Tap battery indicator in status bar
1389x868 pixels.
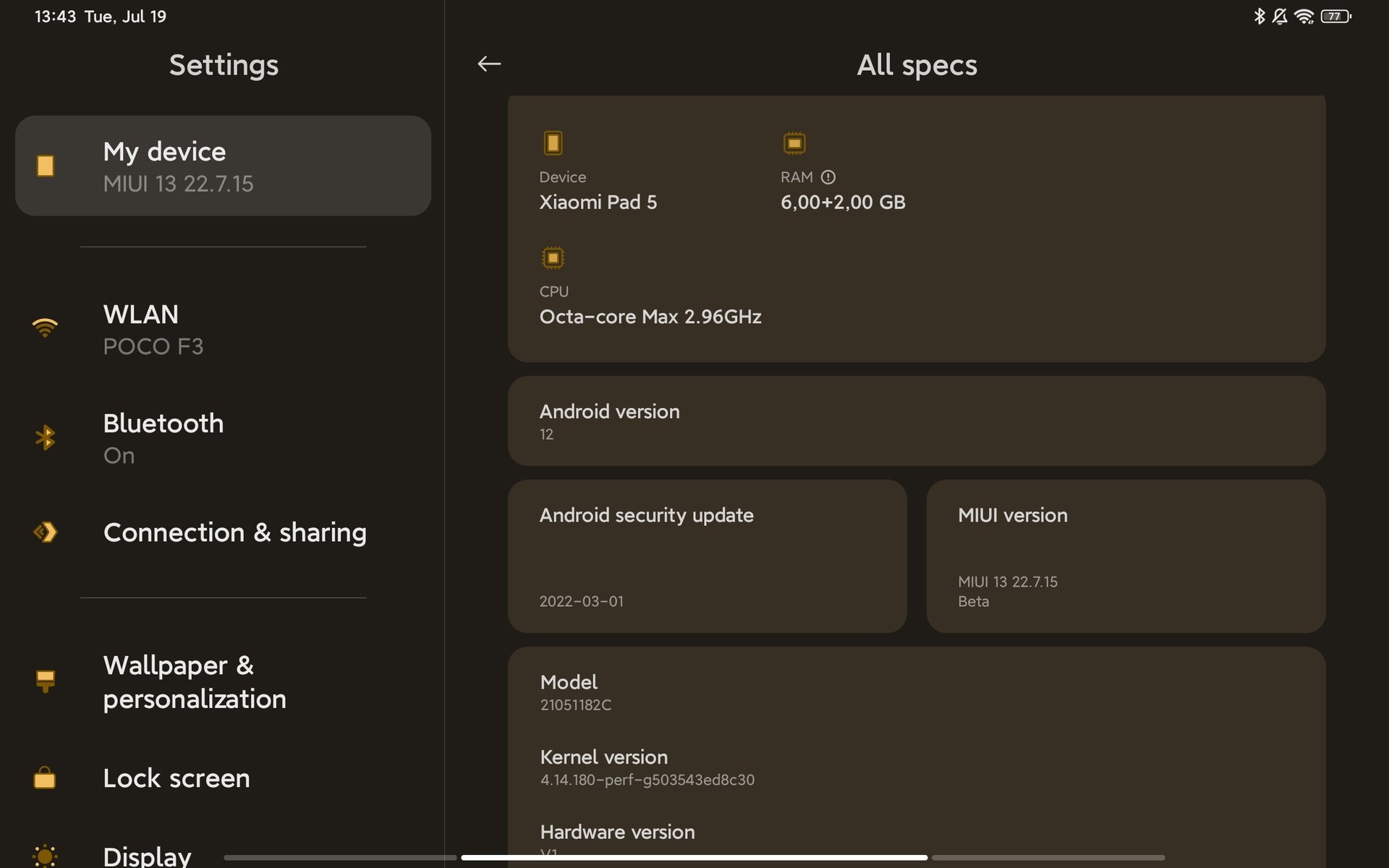(x=1335, y=17)
